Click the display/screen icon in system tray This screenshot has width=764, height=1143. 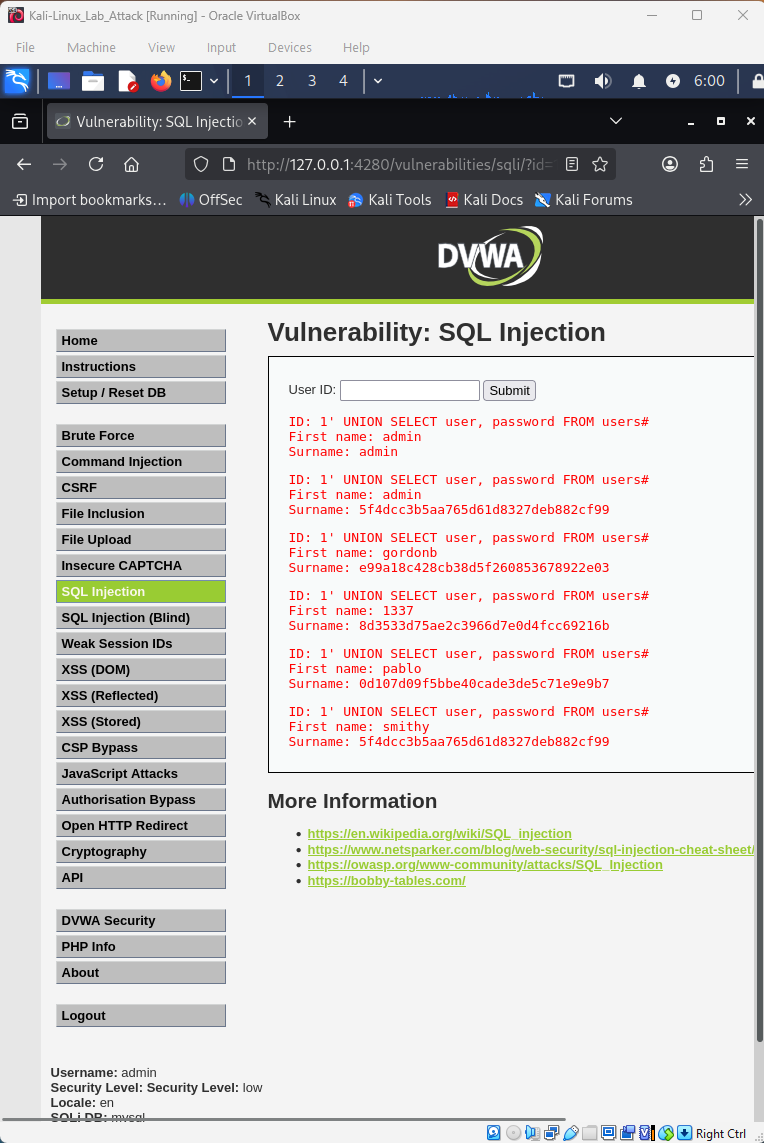pyautogui.click(x=566, y=81)
